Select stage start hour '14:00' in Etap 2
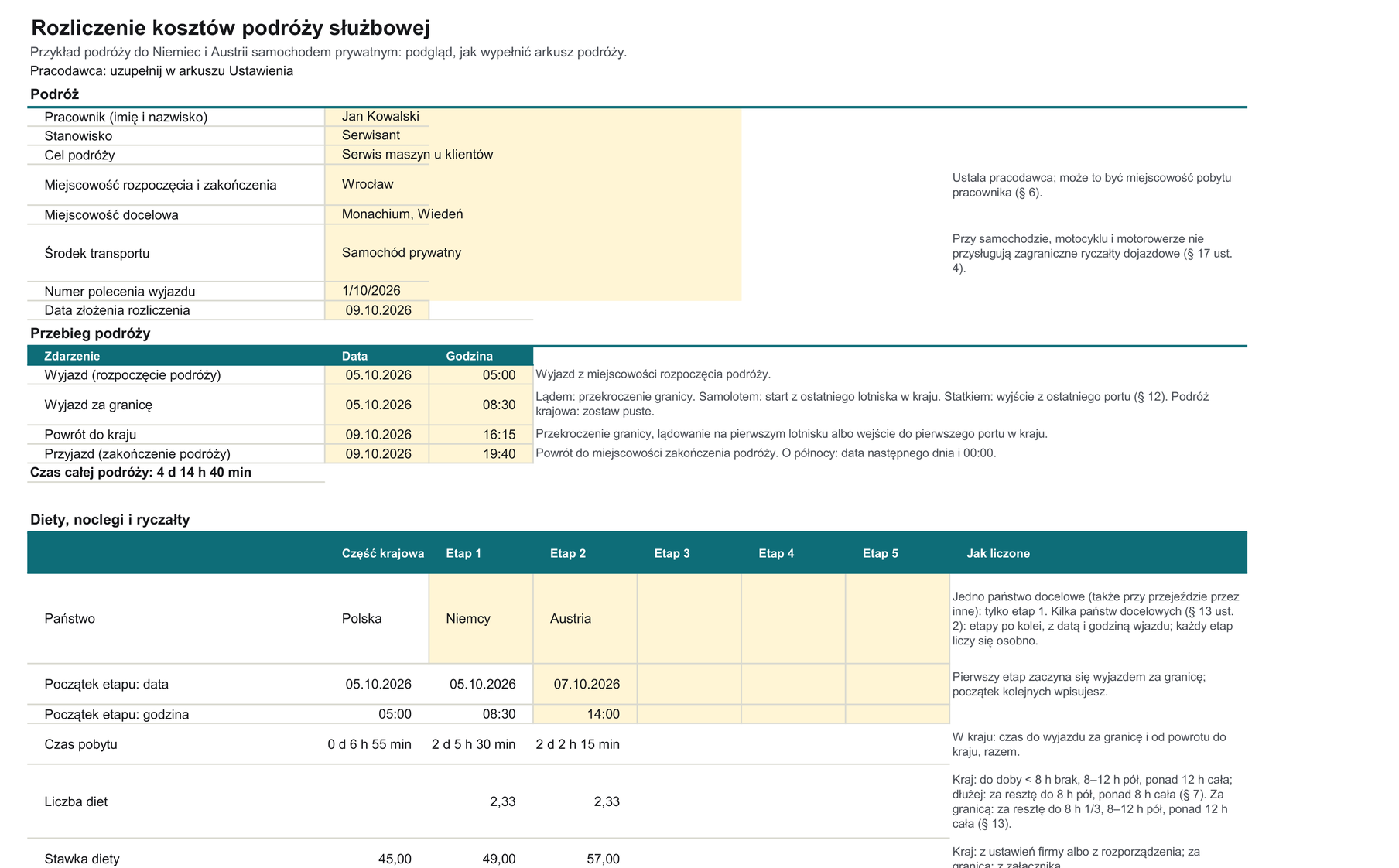1399x868 pixels. [585, 714]
